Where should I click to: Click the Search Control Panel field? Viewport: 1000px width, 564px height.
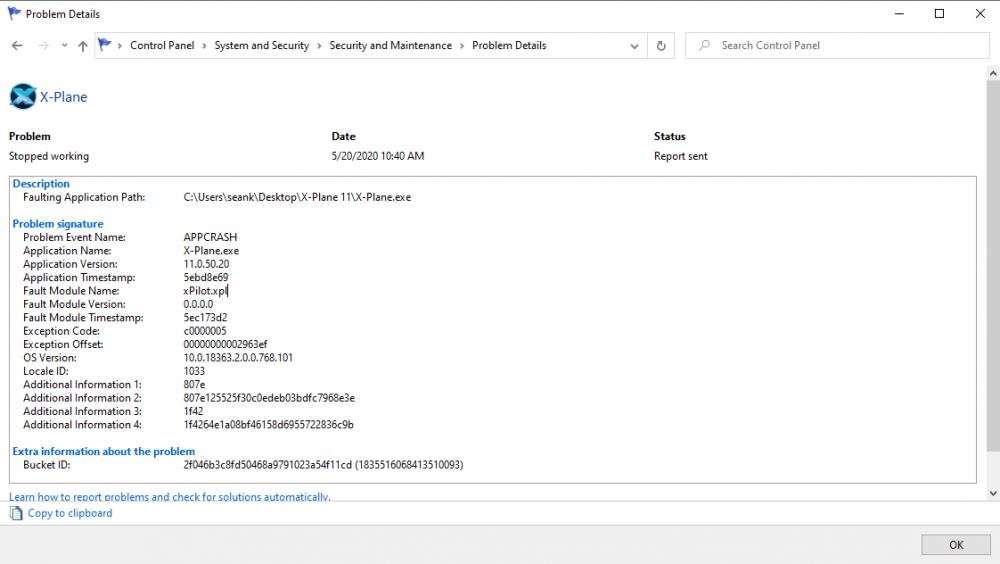845,46
